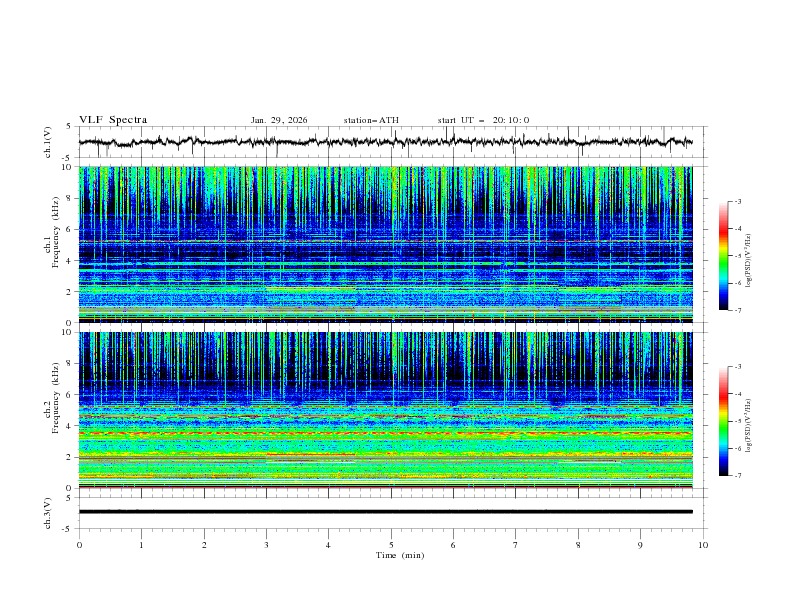Click the Time (min) axis label
792x612 pixels.
coord(400,554)
